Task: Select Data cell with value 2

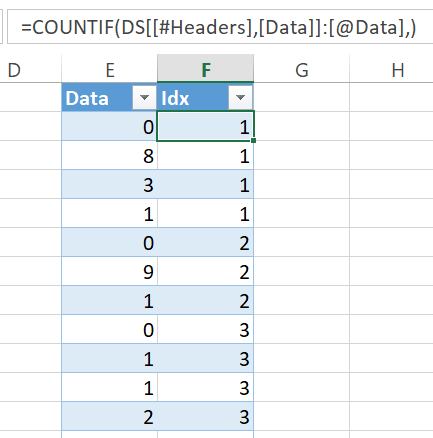Action: 110,416
